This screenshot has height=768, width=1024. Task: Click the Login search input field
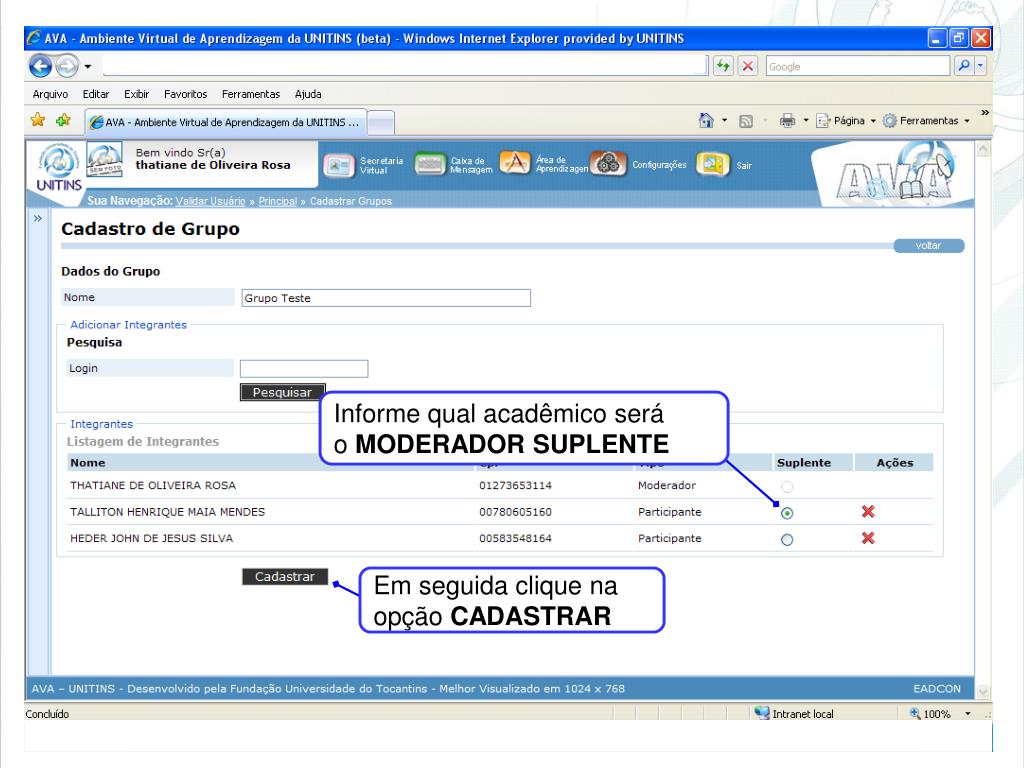point(304,369)
